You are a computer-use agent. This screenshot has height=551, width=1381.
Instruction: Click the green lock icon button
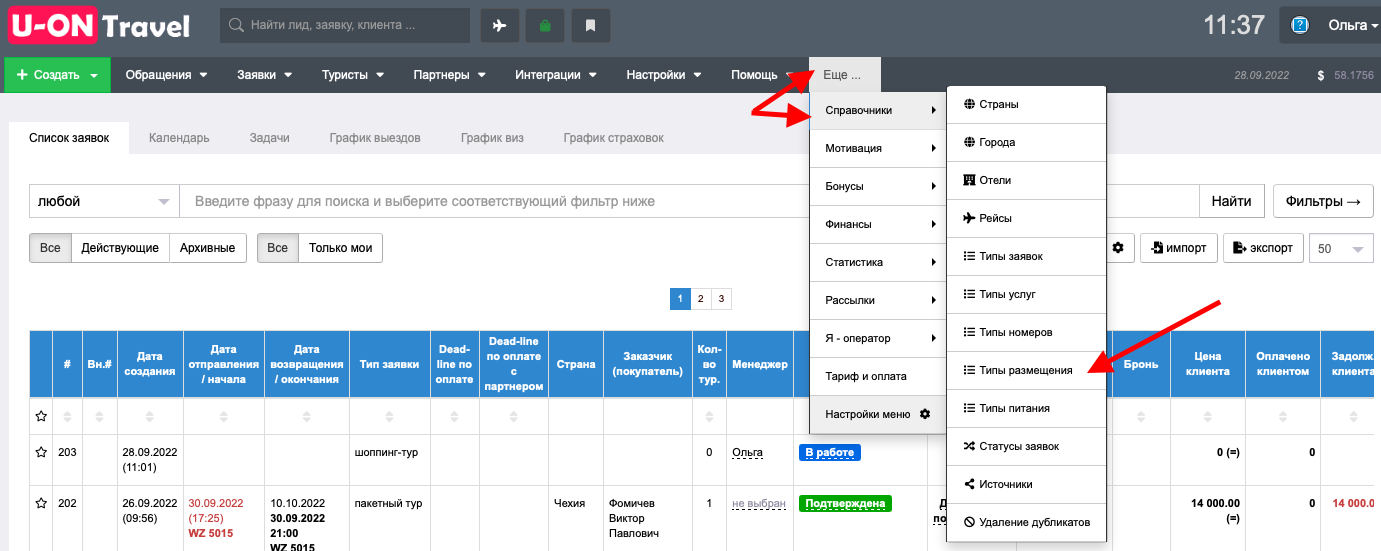[545, 26]
